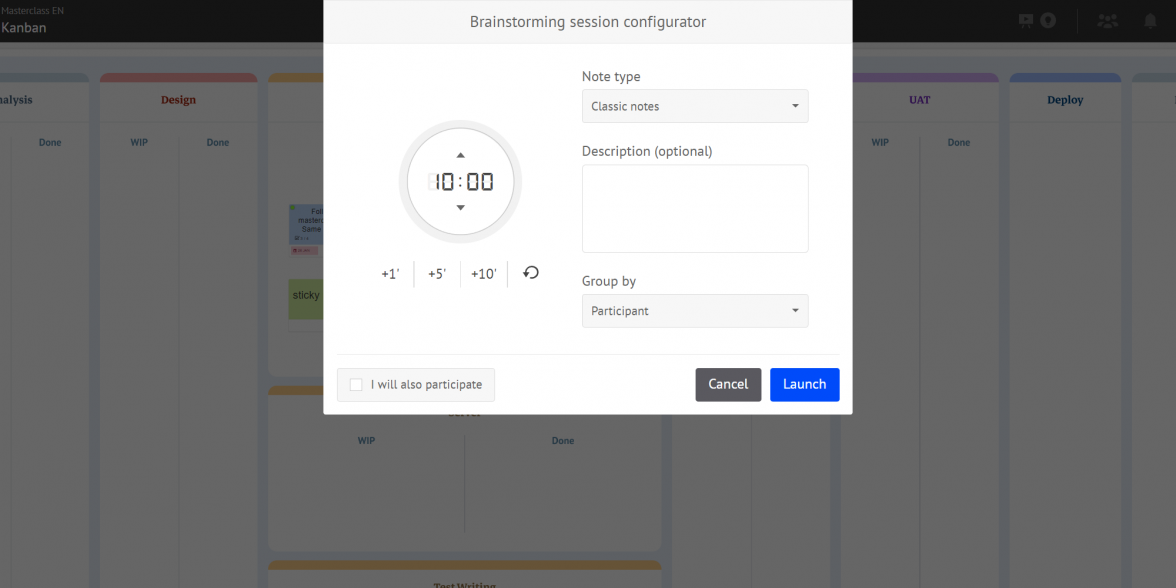Click the brainstorming lightbulb icon

tap(1048, 20)
